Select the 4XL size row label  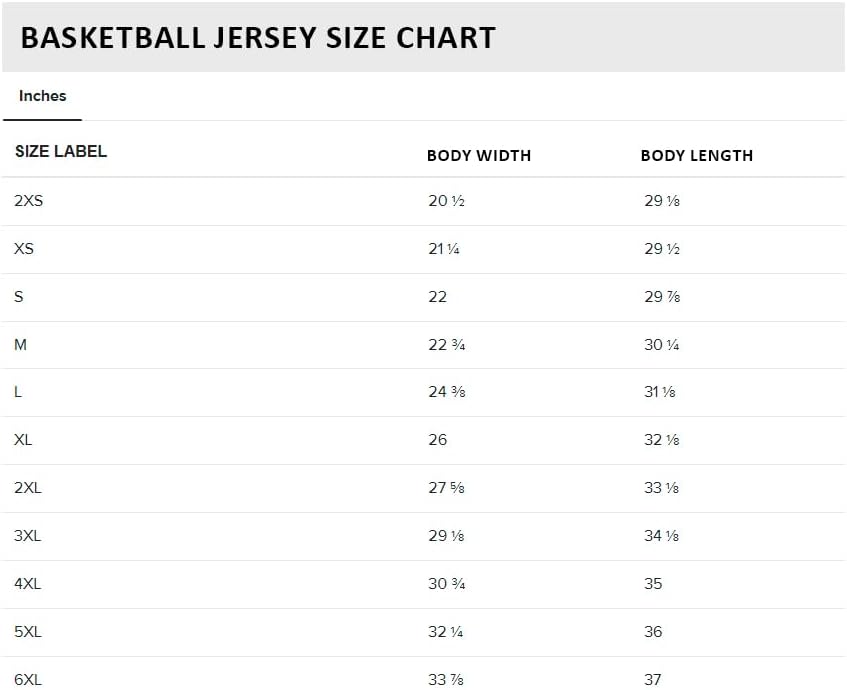28,584
